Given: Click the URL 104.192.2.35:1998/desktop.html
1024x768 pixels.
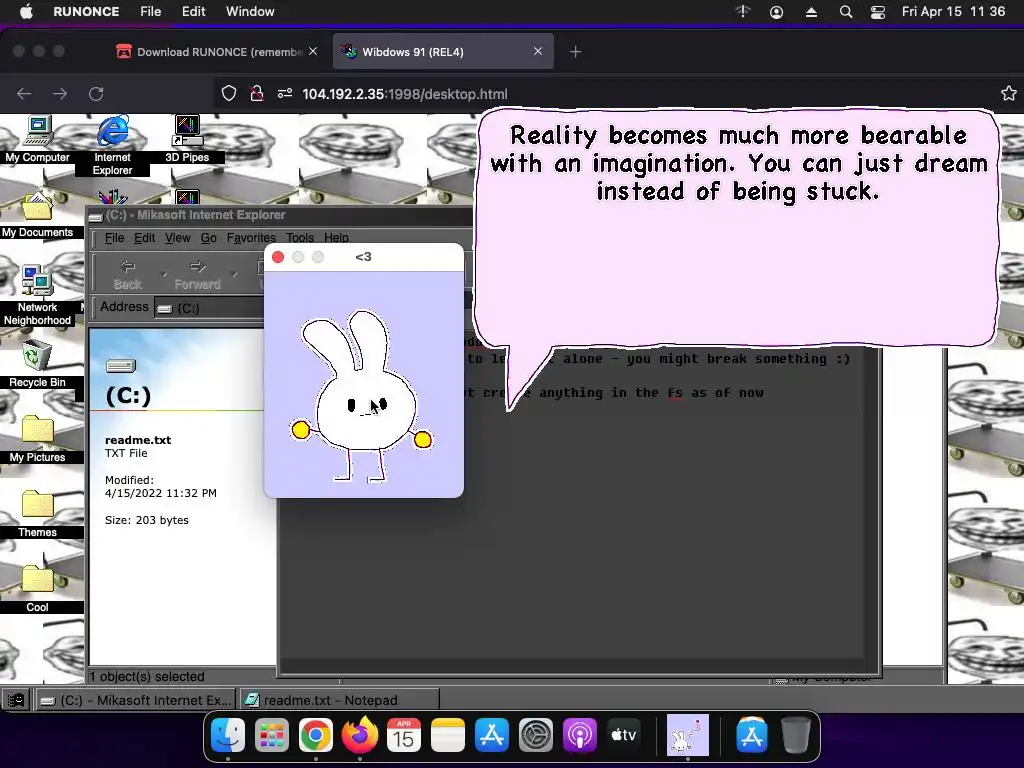Looking at the screenshot, I should point(404,94).
